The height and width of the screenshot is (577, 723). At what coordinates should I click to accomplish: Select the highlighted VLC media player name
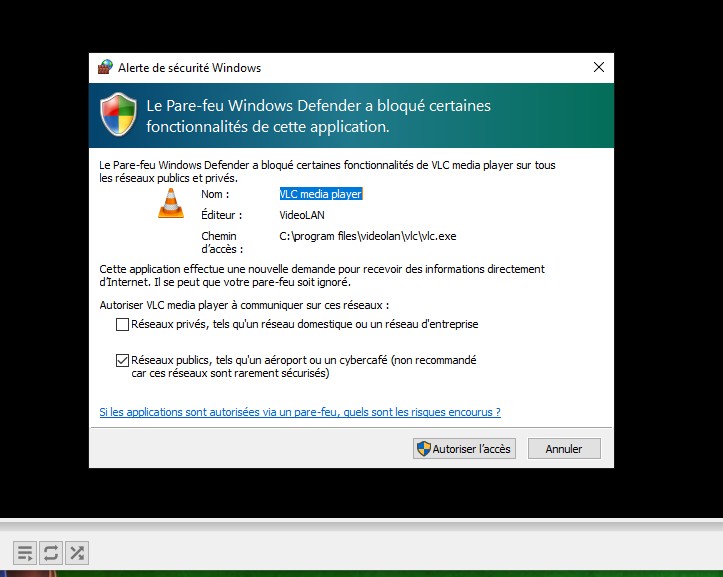(x=320, y=194)
